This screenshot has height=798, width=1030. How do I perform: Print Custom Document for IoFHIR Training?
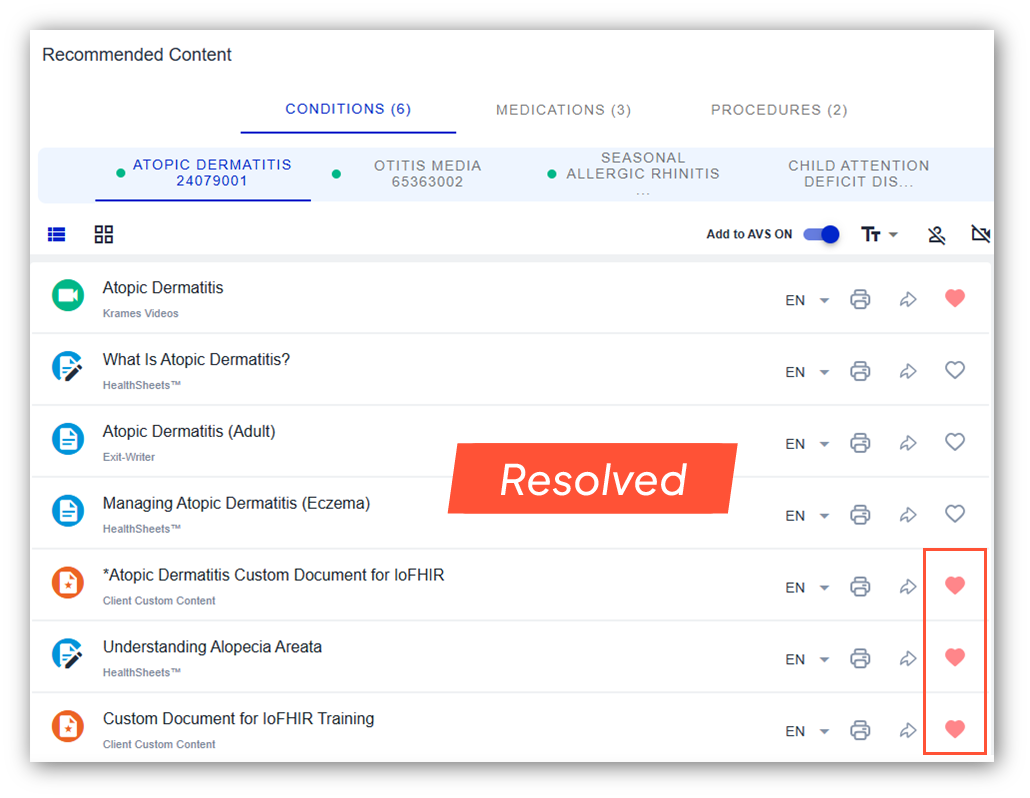point(860,731)
